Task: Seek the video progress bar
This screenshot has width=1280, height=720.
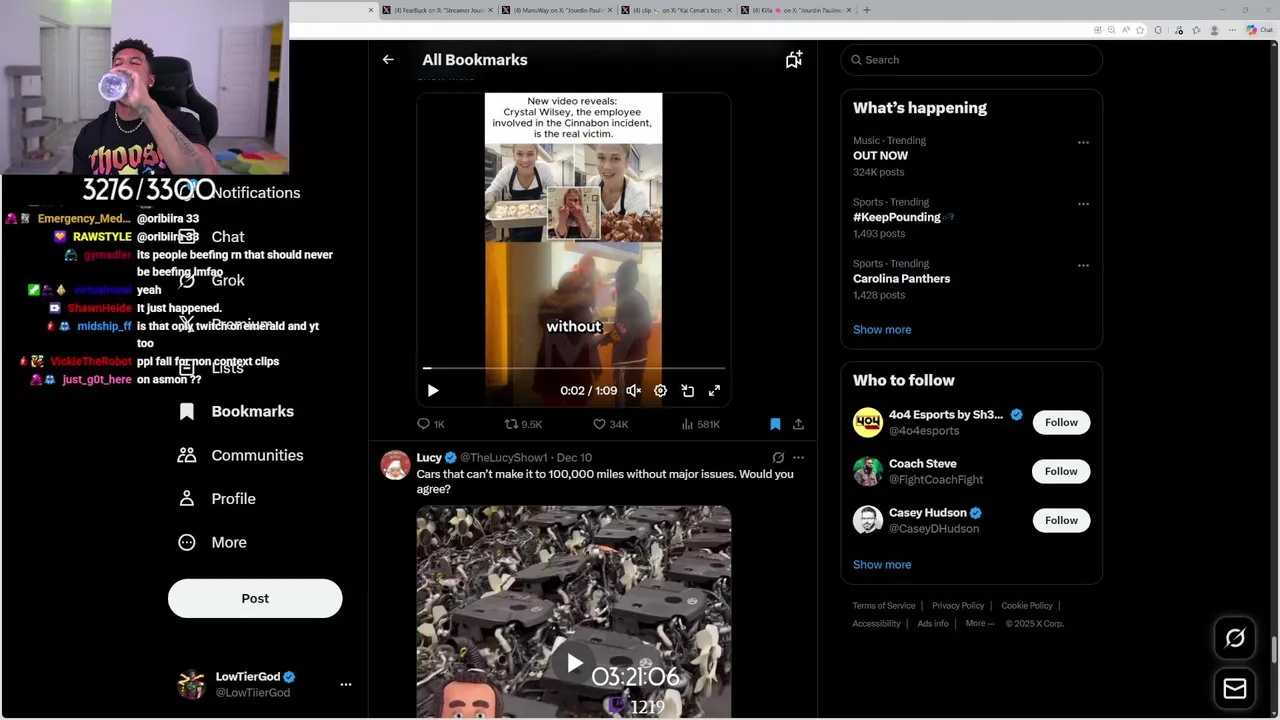Action: 574,369
